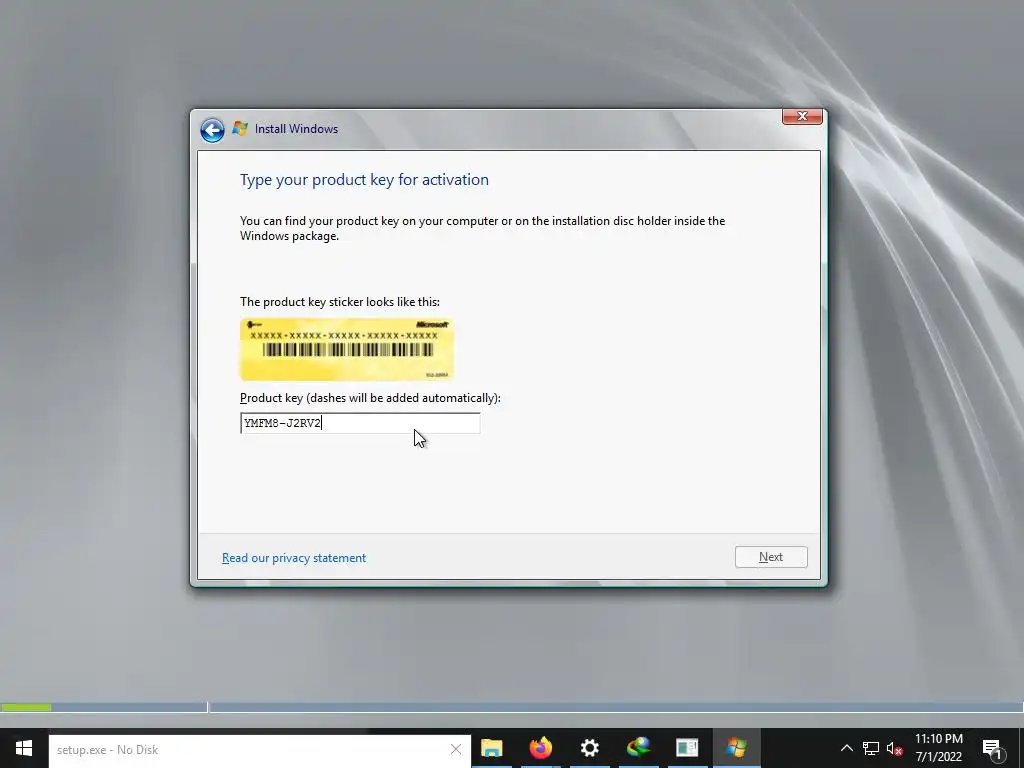Click the green installation progress bar
This screenshot has width=1024, height=768.
point(26,707)
